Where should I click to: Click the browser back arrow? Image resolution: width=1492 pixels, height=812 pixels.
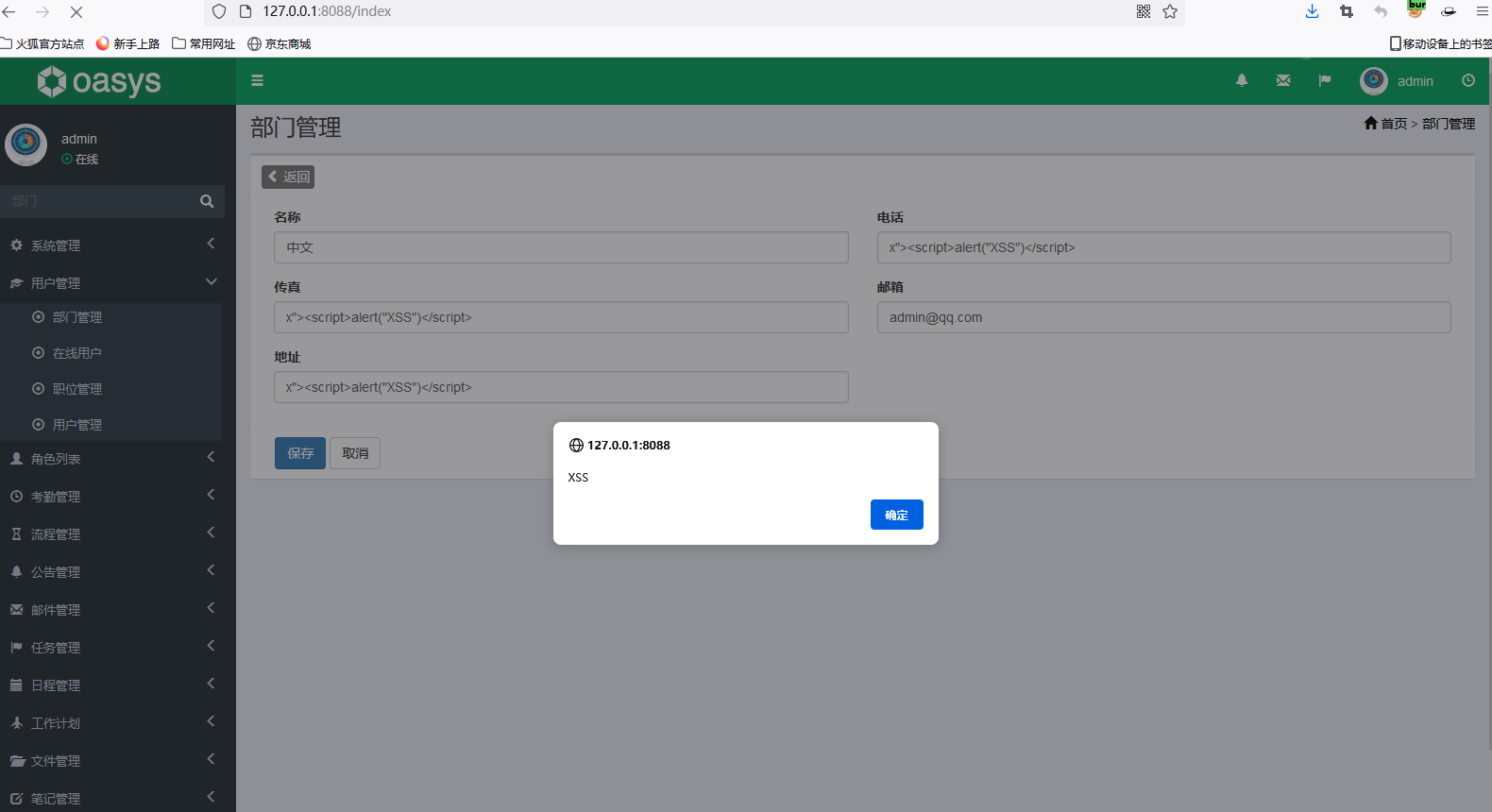click(x=9, y=11)
